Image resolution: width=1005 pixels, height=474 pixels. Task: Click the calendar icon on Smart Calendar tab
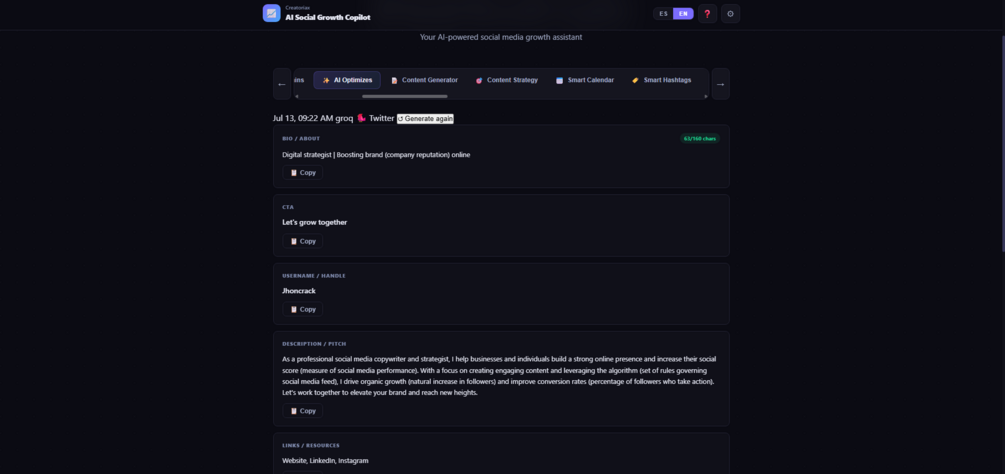click(x=560, y=80)
